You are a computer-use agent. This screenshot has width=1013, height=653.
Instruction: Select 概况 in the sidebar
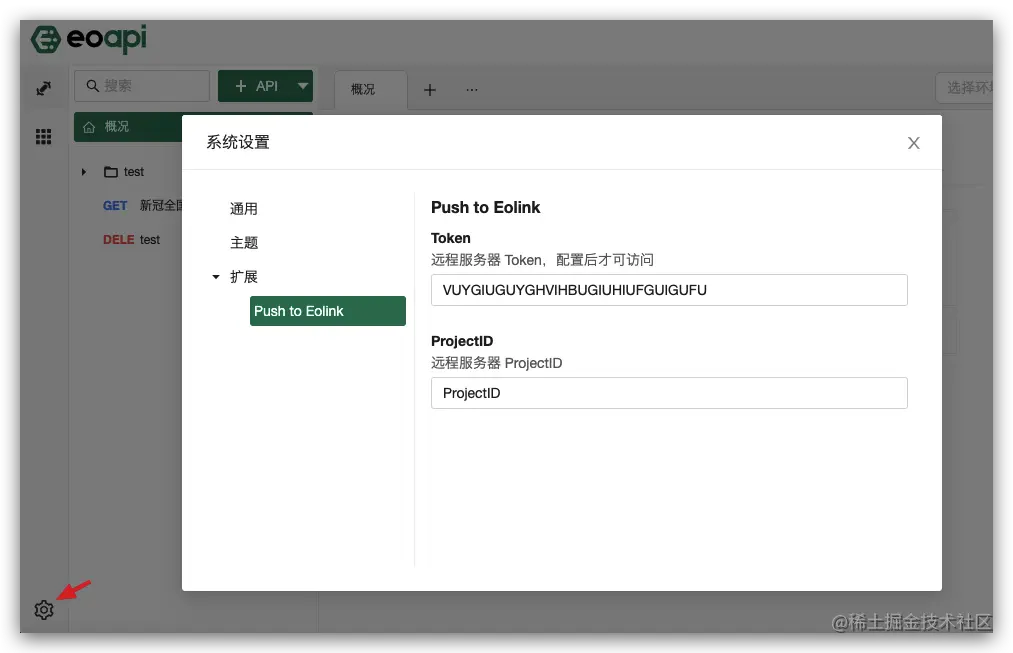[128, 127]
